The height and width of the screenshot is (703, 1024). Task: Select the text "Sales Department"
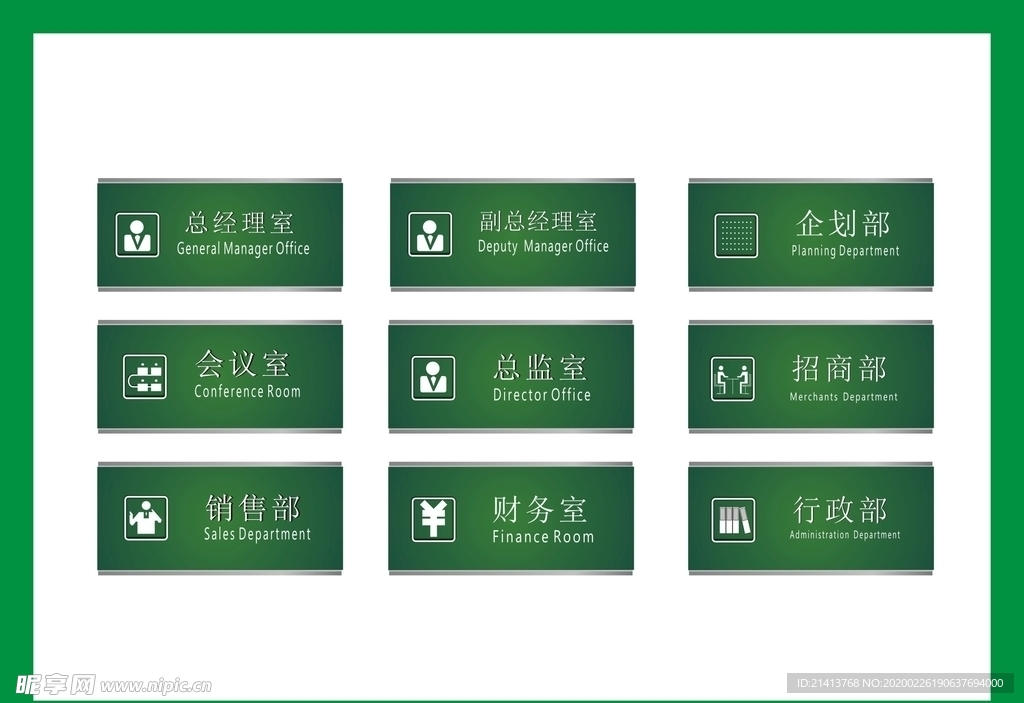[x=257, y=534]
